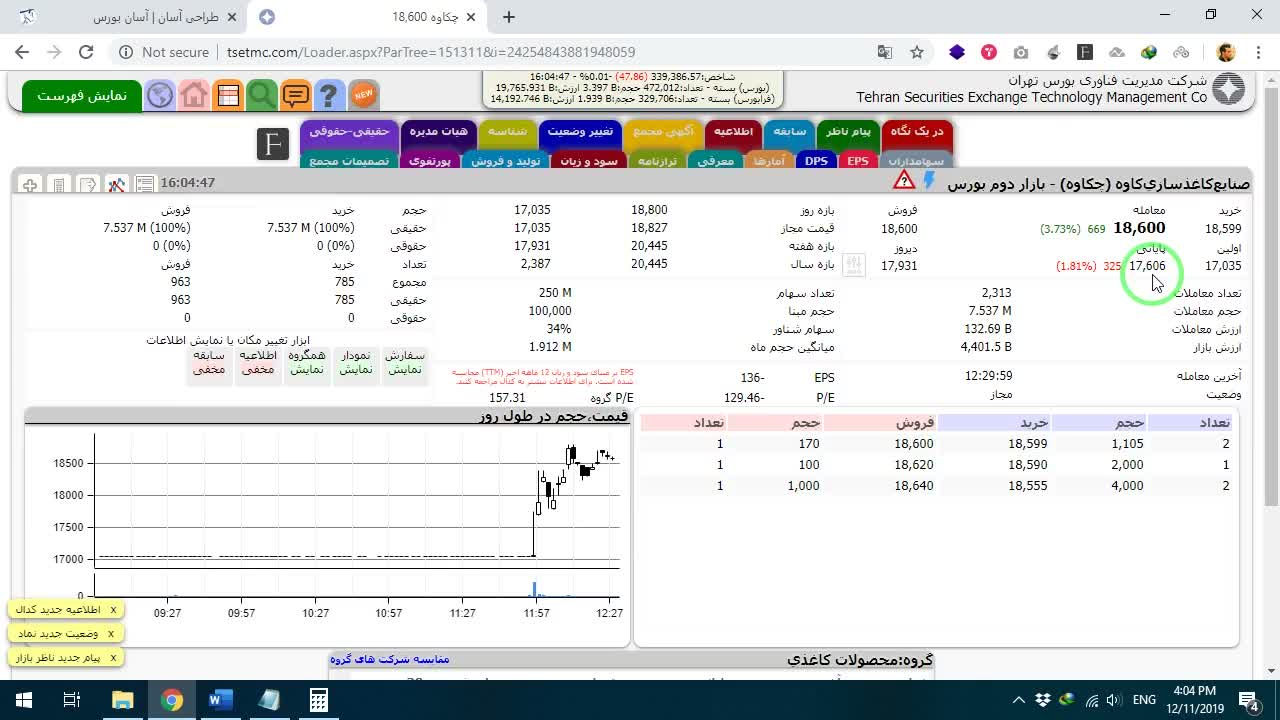Click the 18,640 sell price cell

[x=914, y=486]
